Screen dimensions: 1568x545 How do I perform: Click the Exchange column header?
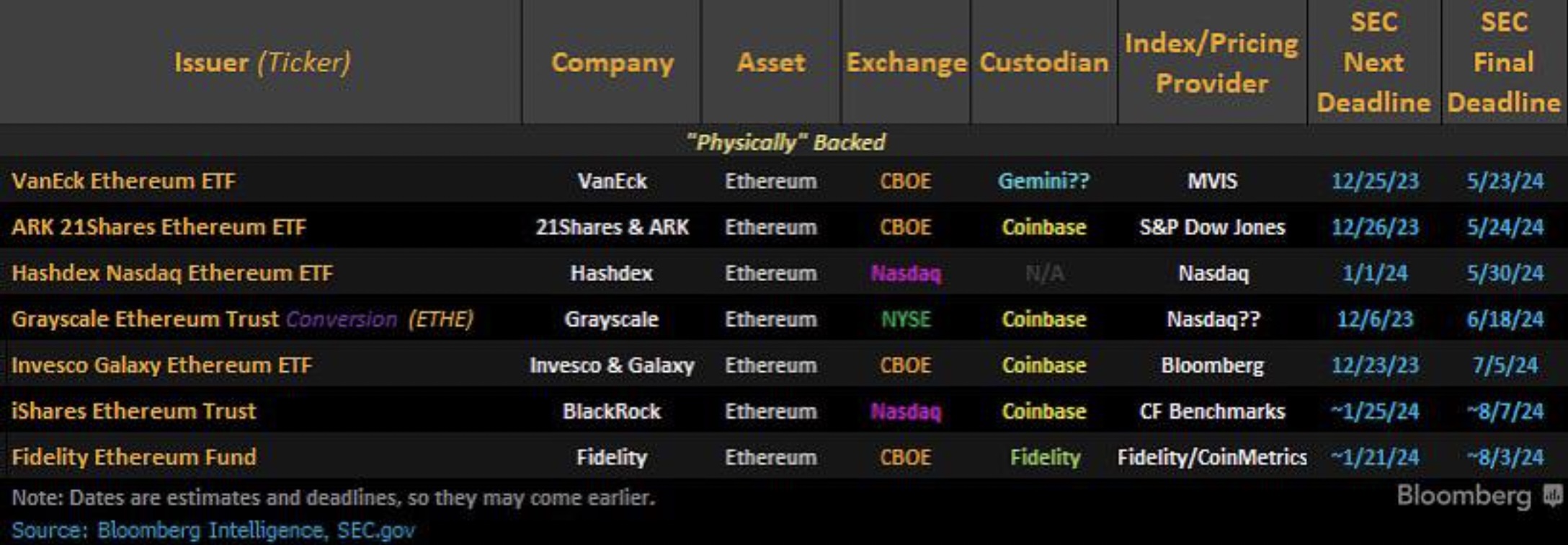pyautogui.click(x=906, y=63)
